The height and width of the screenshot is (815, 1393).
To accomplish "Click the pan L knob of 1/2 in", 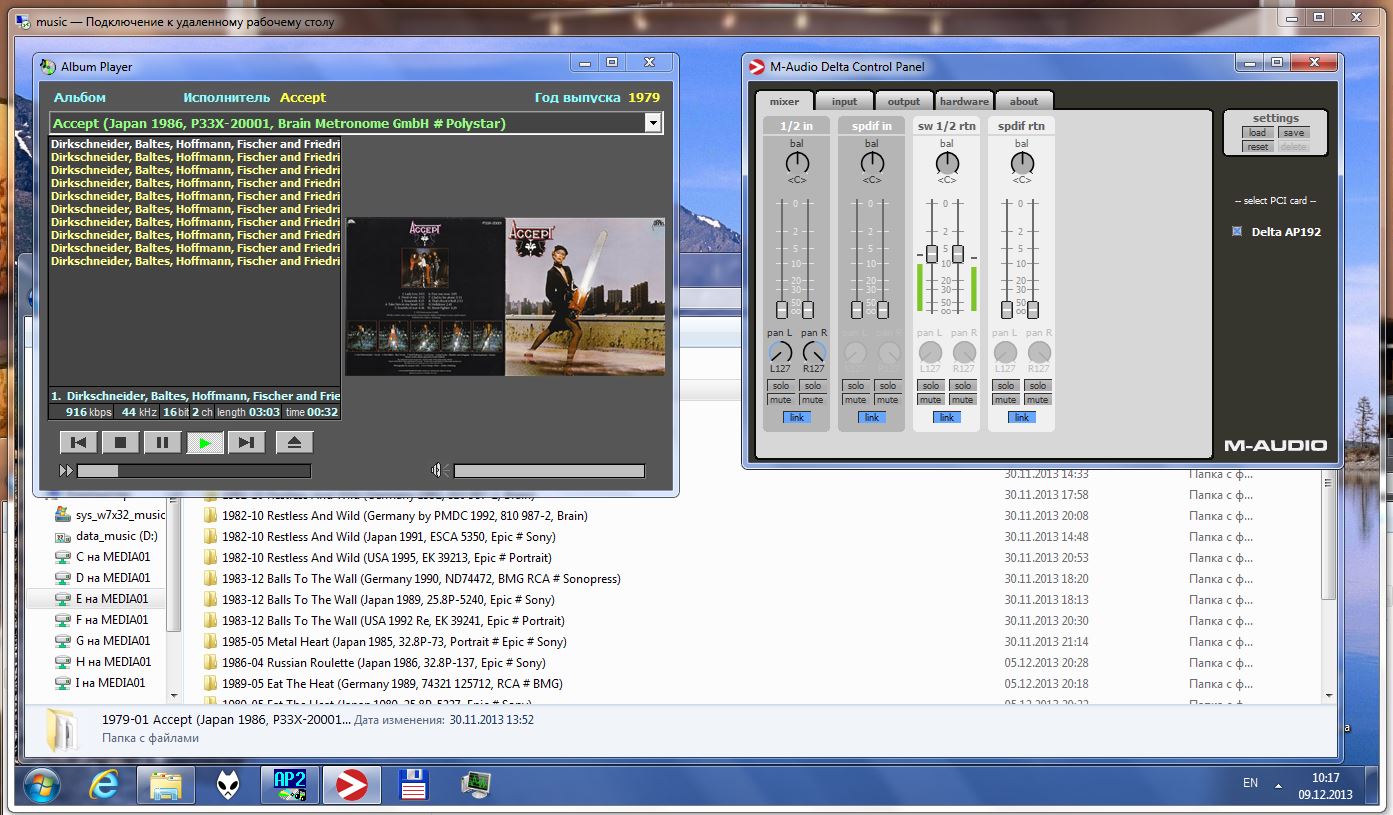I will (x=781, y=352).
